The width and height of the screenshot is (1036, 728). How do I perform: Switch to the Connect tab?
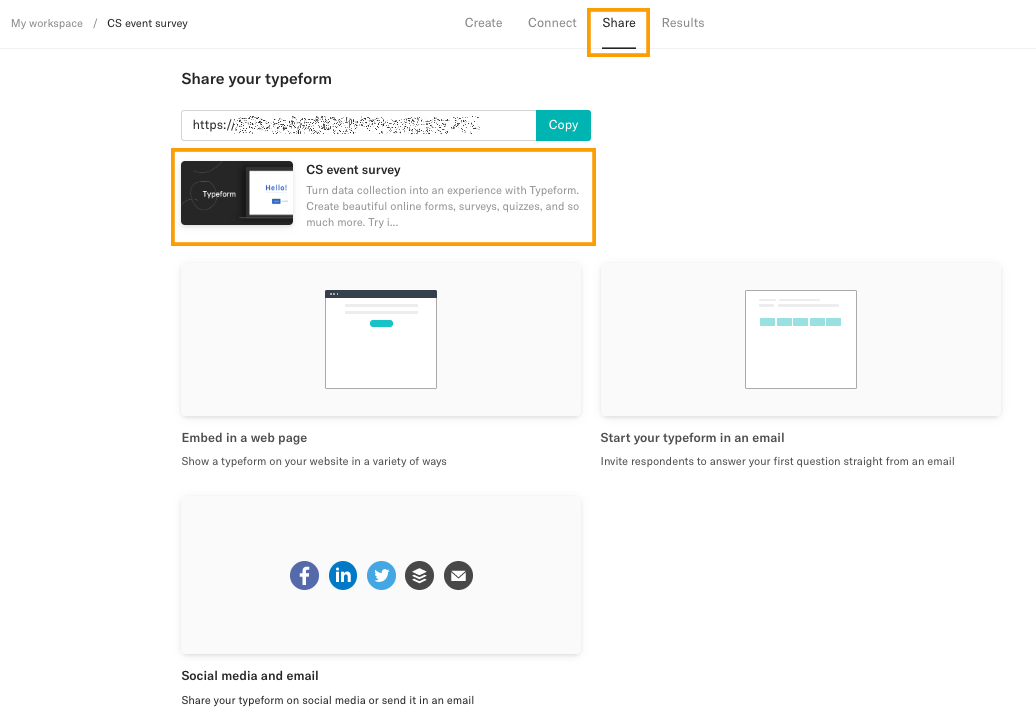coord(552,23)
